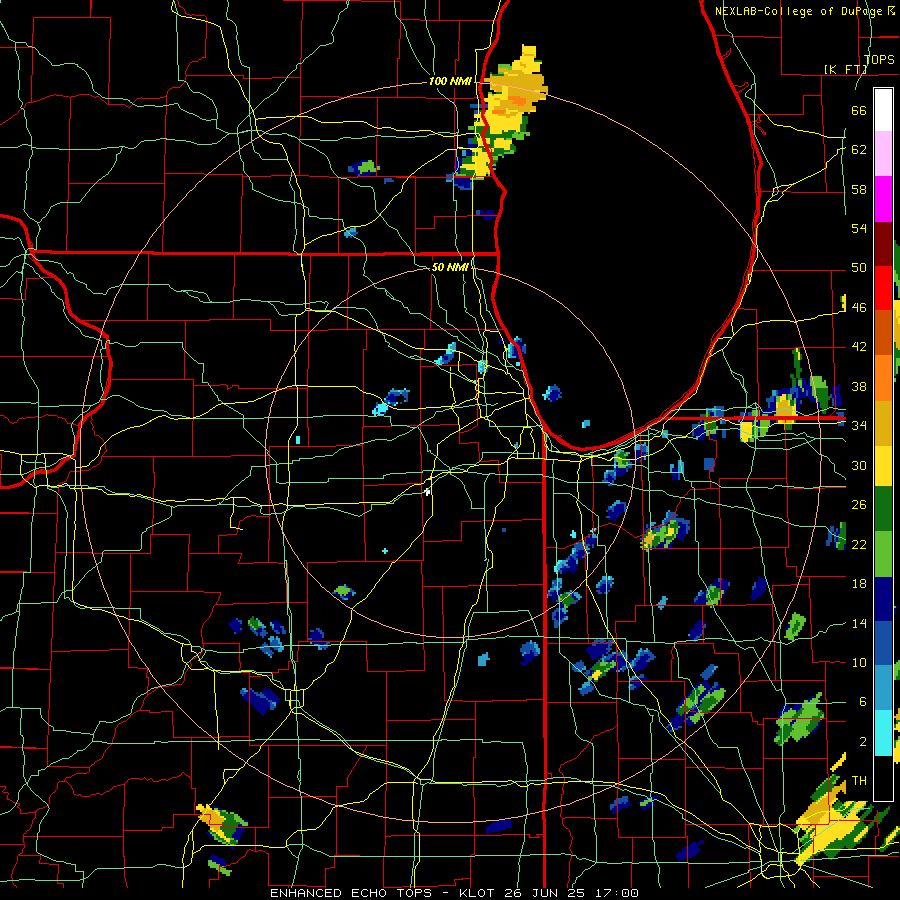The width and height of the screenshot is (900, 900).
Task: Select the 22 value on the legend scale
Action: click(859, 544)
